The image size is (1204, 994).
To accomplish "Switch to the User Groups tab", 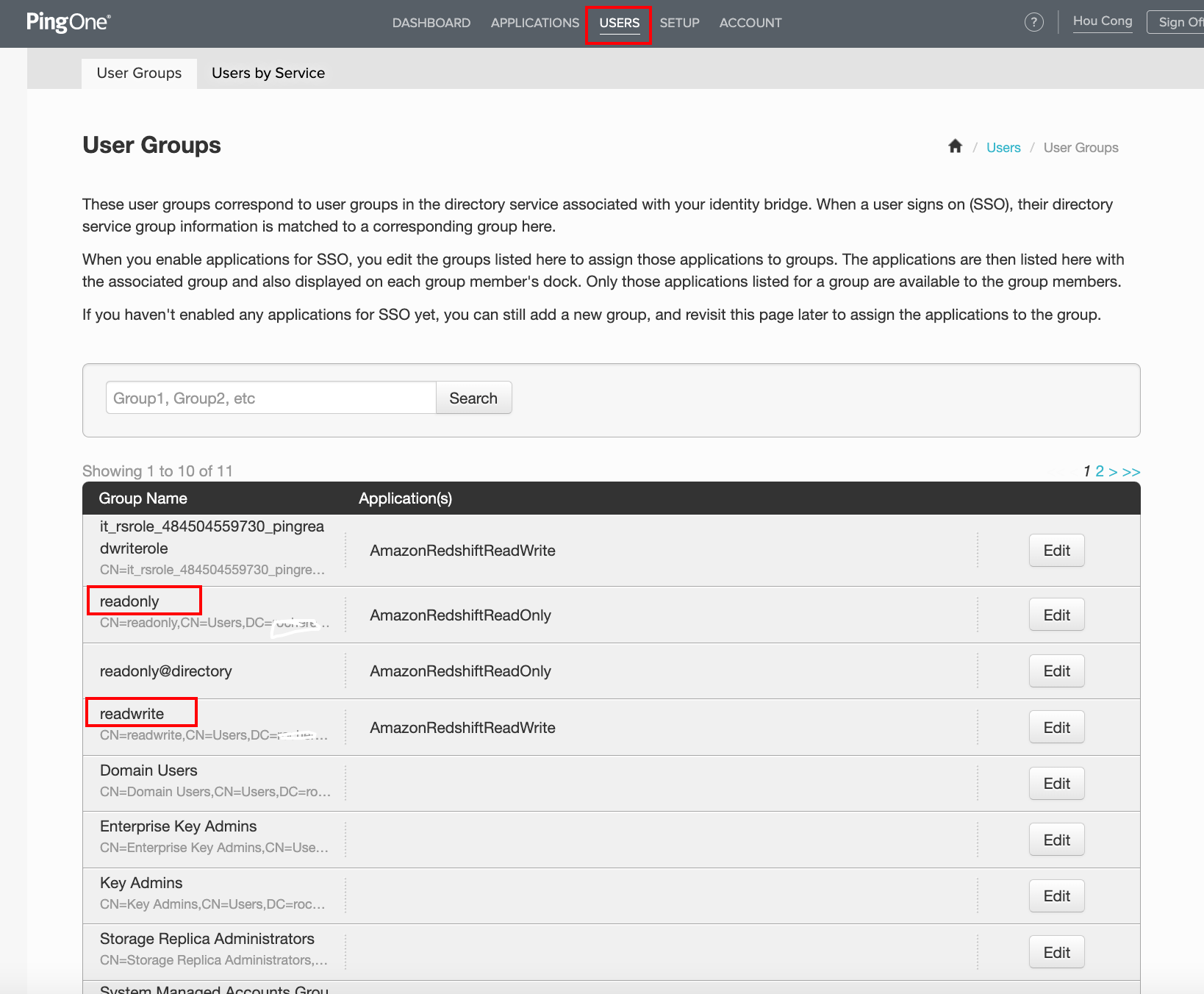I will (139, 74).
